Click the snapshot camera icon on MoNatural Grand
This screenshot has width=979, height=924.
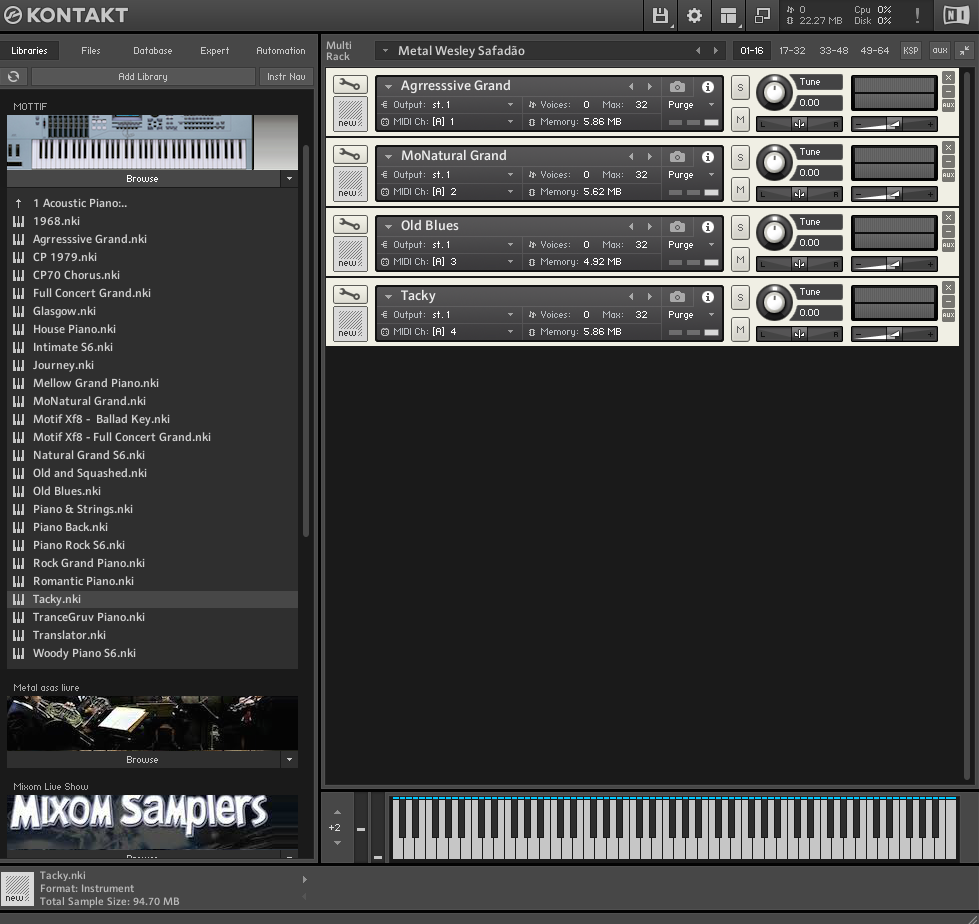coord(677,157)
